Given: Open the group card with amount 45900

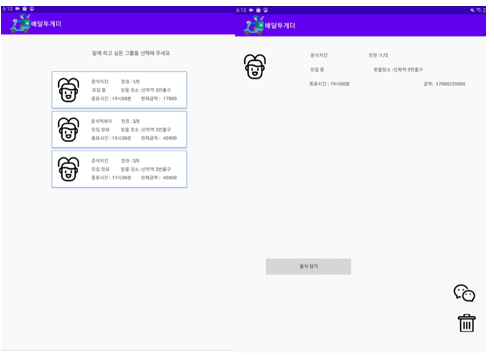Looking at the screenshot, I should tap(119, 130).
